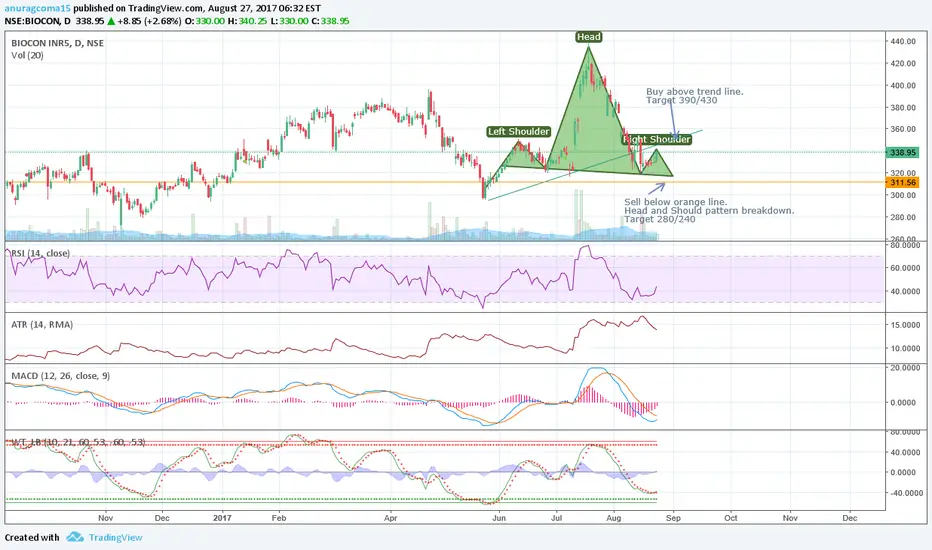
Task: Click the Dec 2016 time axis label
Action: click(x=162, y=518)
